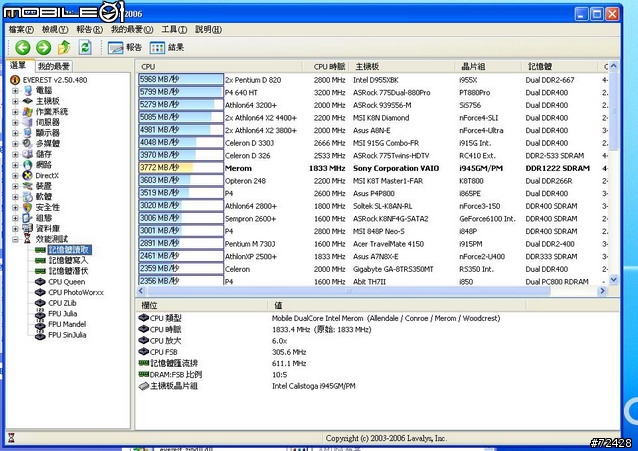Select the 網路 network tree icon
This screenshot has width=638, height=451.
[28, 164]
